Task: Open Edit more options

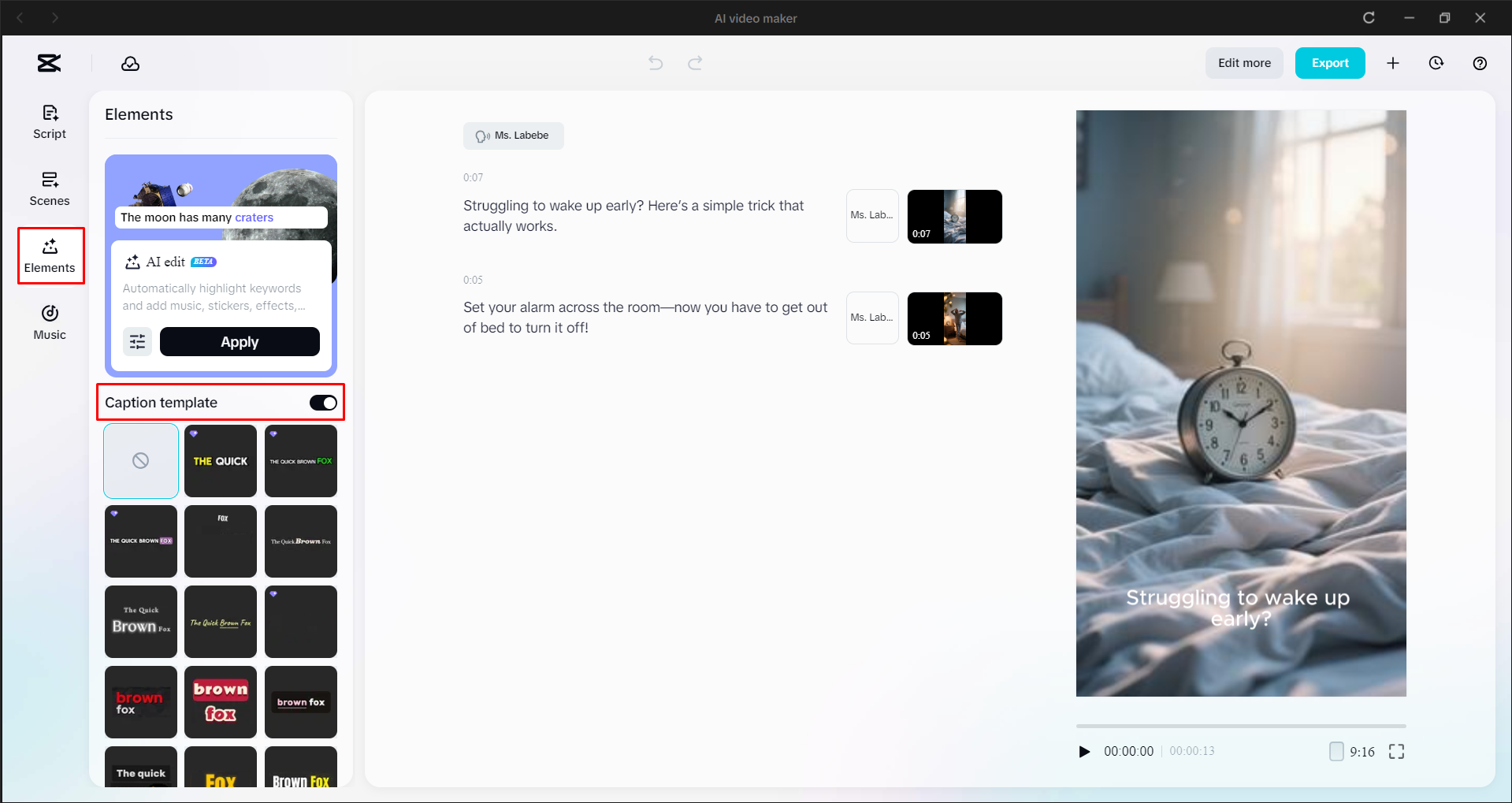Action: click(x=1243, y=63)
